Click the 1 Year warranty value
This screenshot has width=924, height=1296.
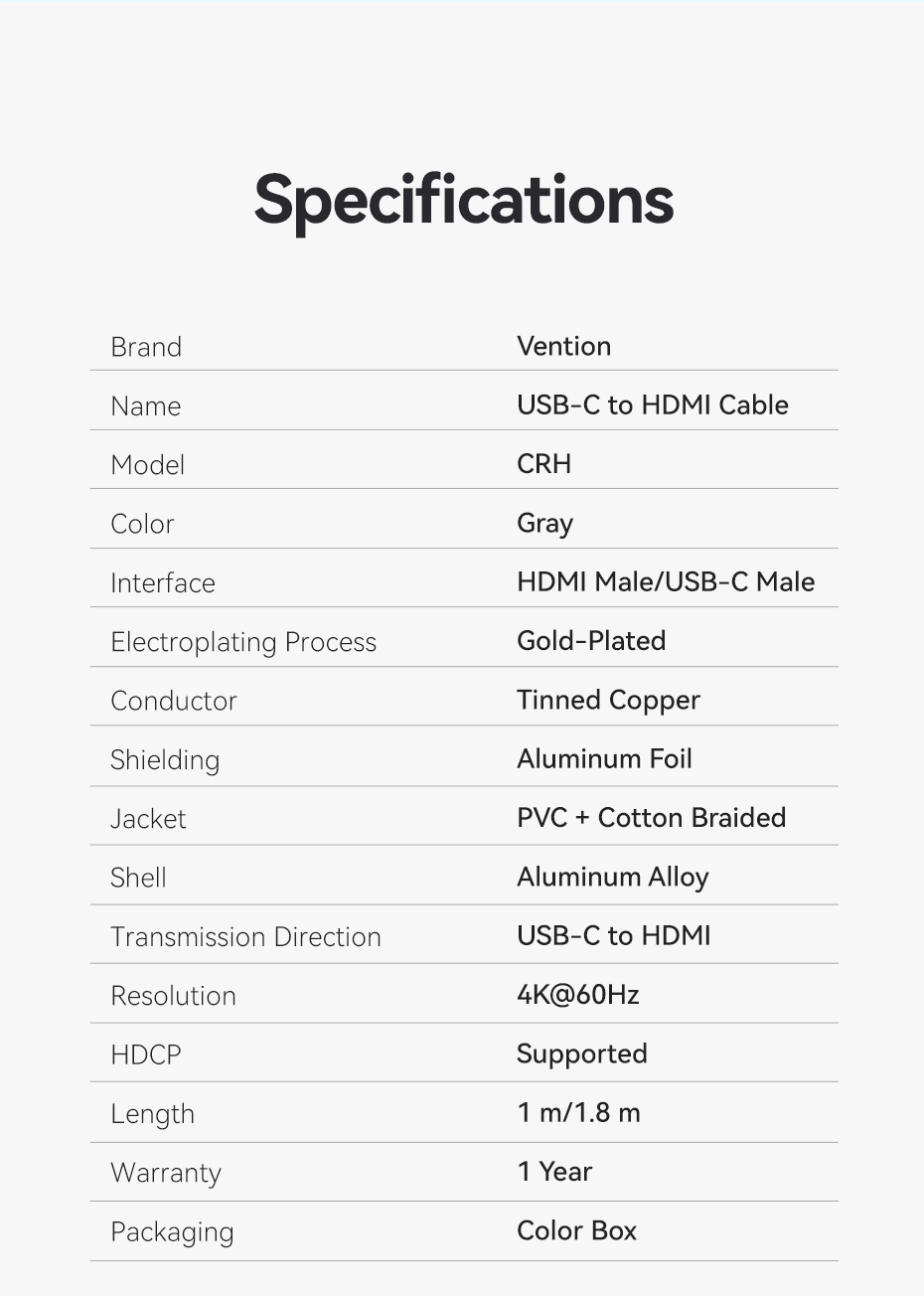coord(554,1172)
